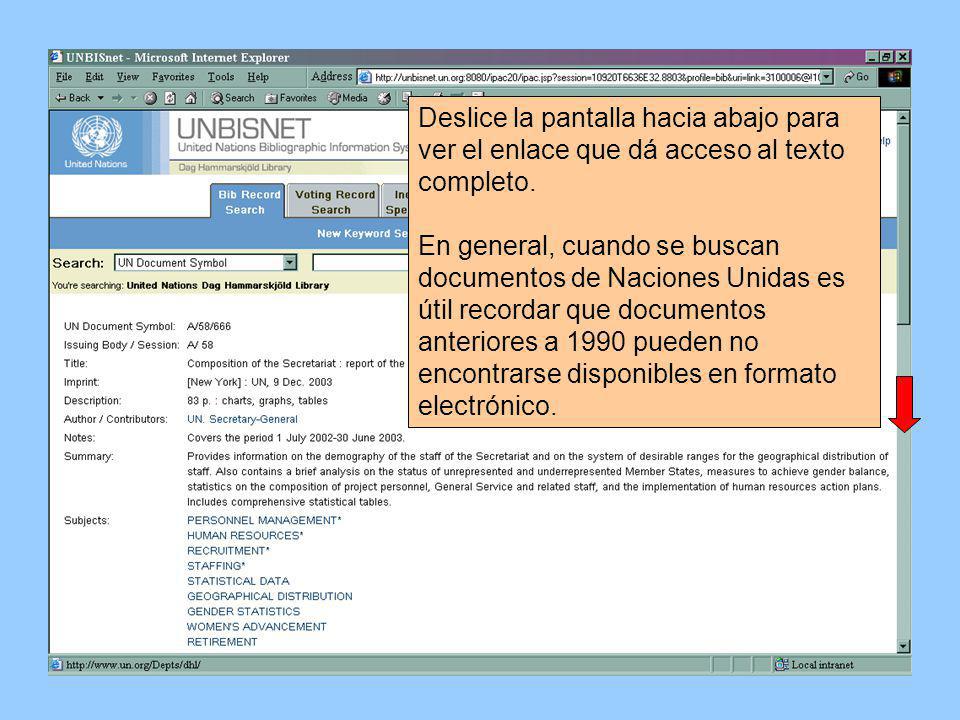Click the address bar URL field

[x=596, y=77]
